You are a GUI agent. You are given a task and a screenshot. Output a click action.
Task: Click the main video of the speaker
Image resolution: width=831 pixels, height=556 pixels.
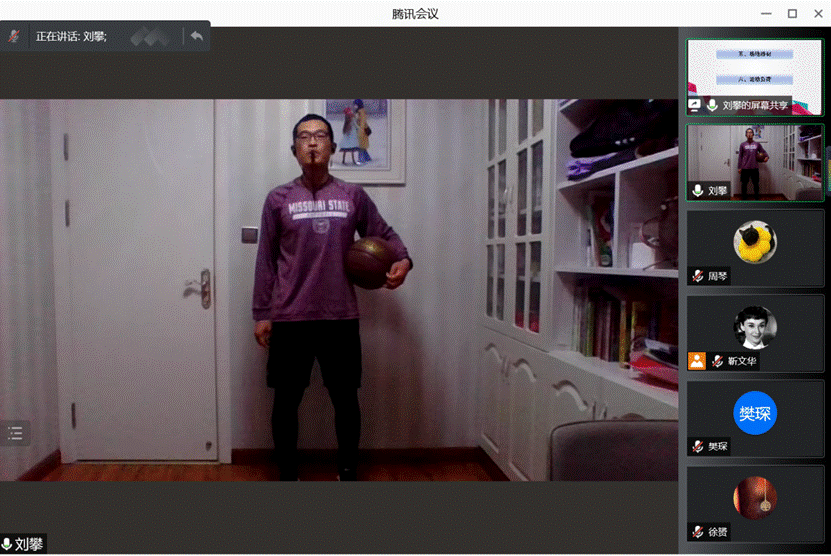pyautogui.click(x=339, y=290)
